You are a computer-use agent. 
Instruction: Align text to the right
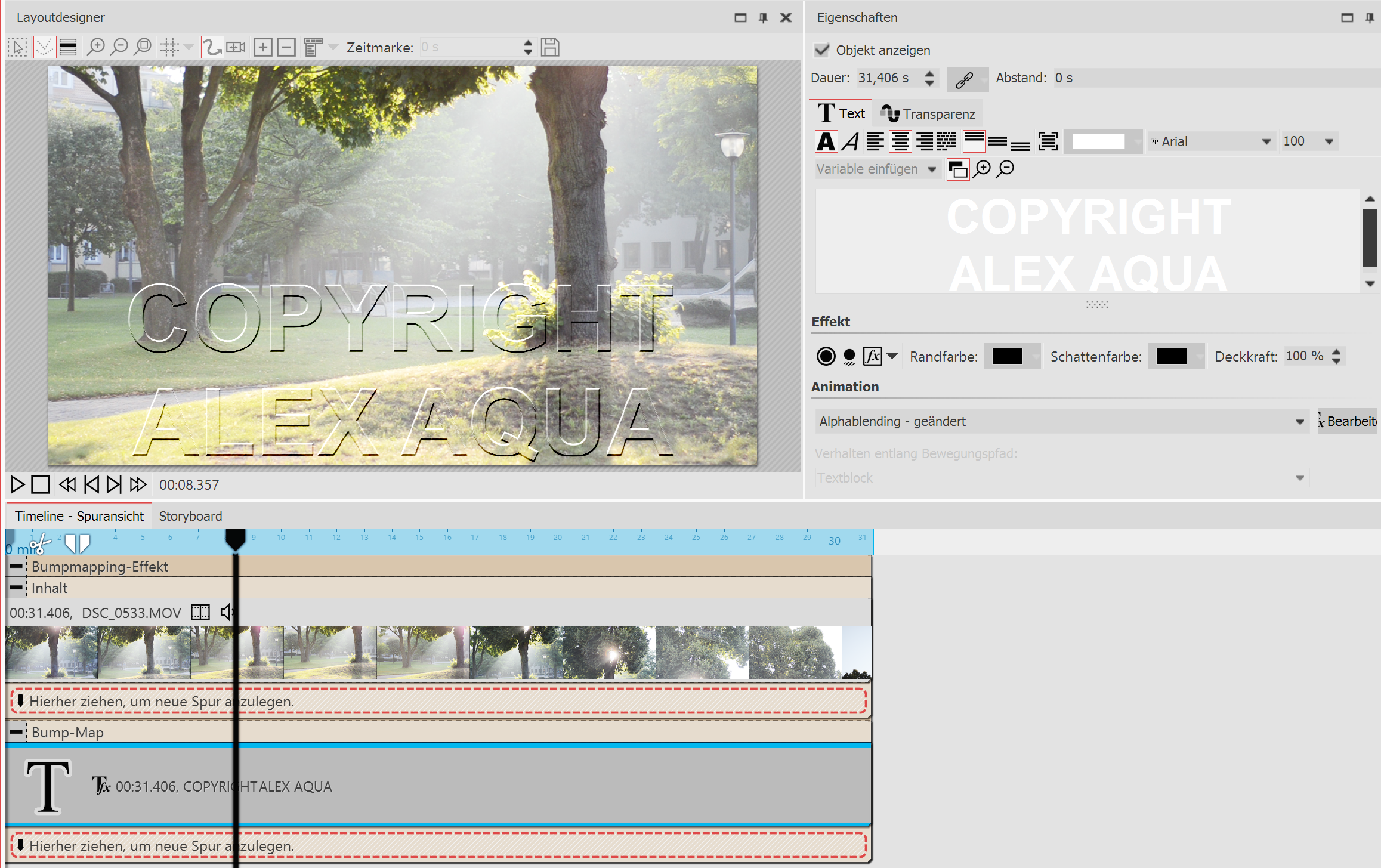coord(924,142)
